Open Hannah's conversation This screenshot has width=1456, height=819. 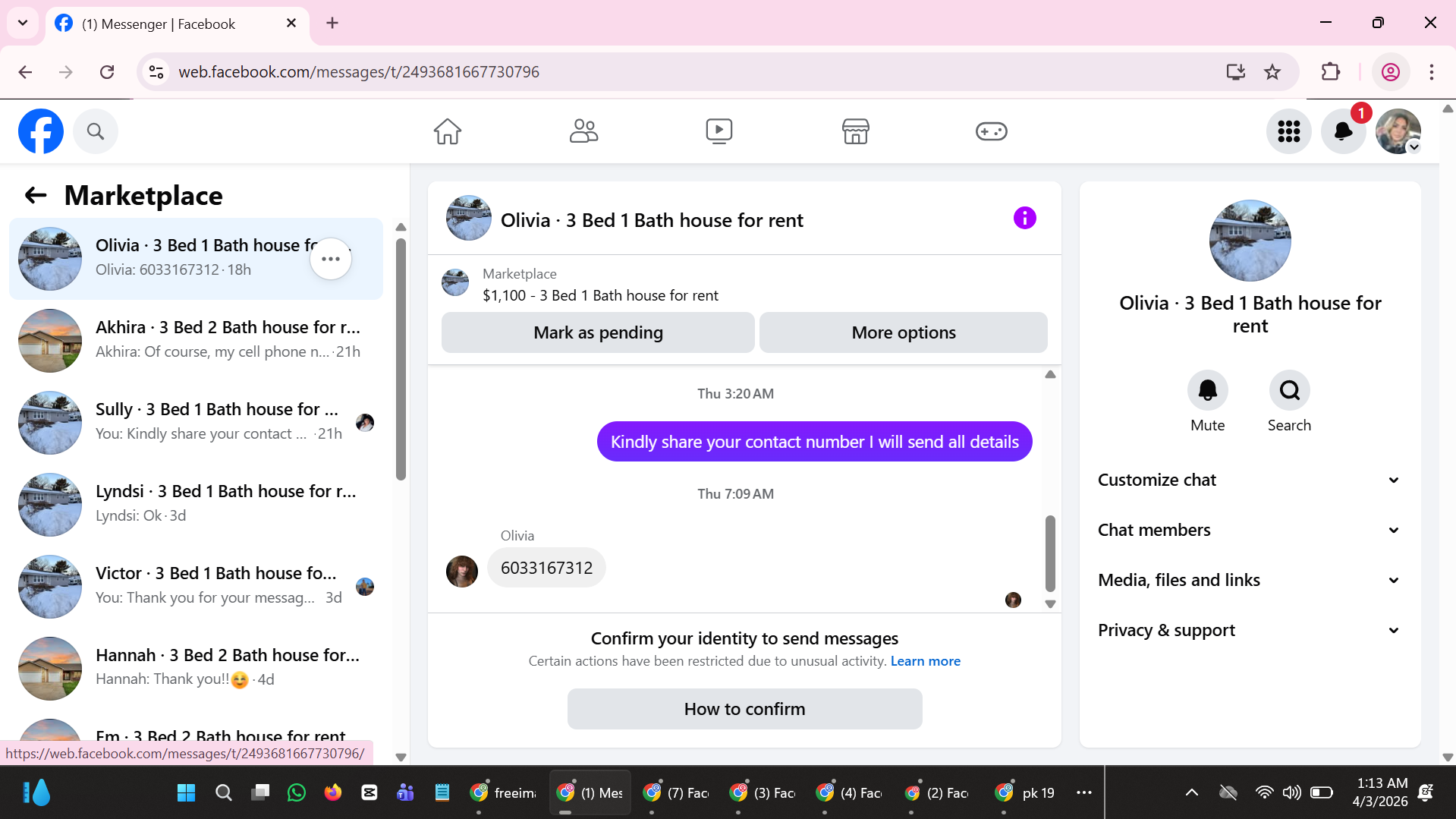click(x=196, y=668)
